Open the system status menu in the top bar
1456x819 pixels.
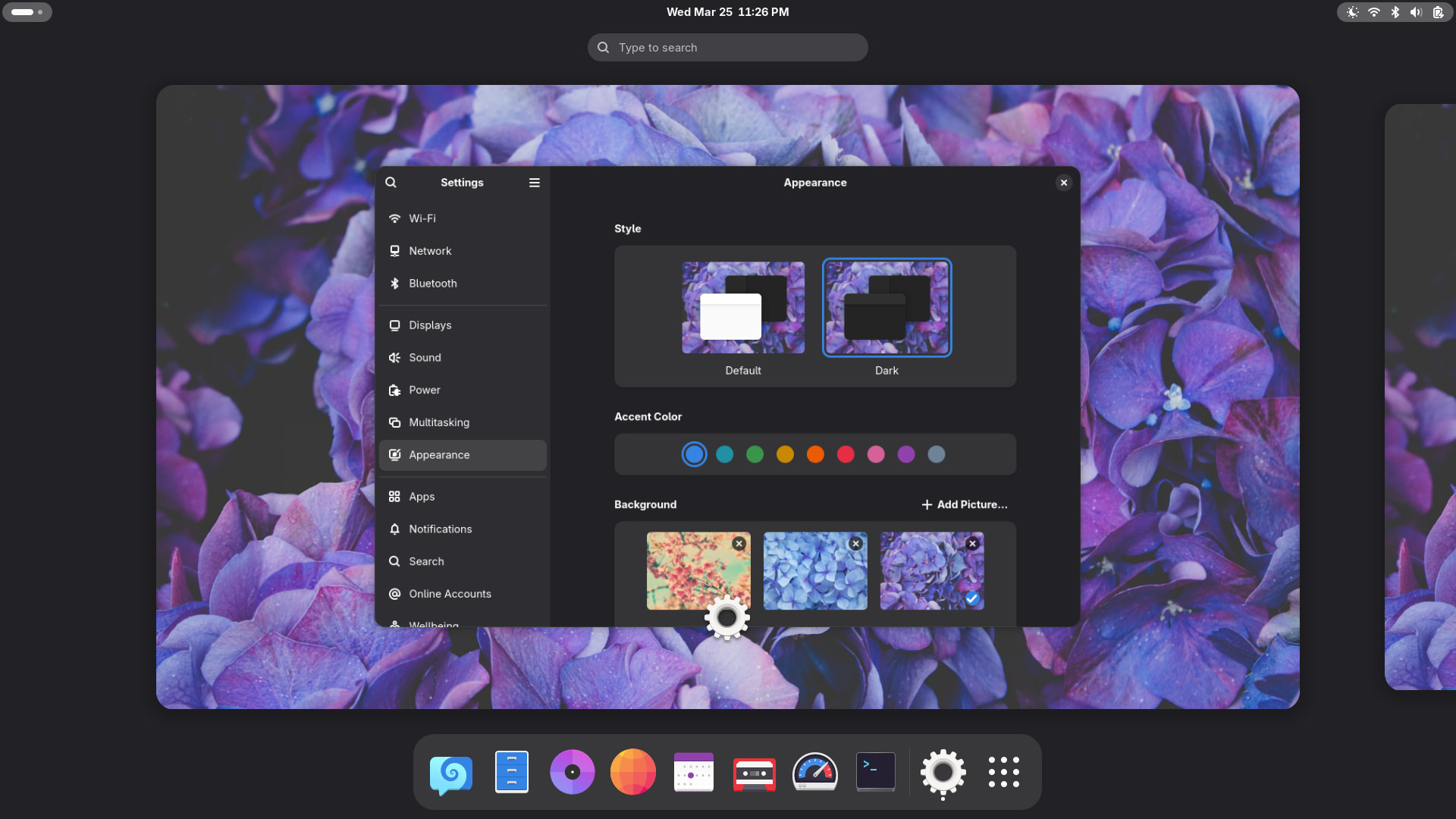1394,12
